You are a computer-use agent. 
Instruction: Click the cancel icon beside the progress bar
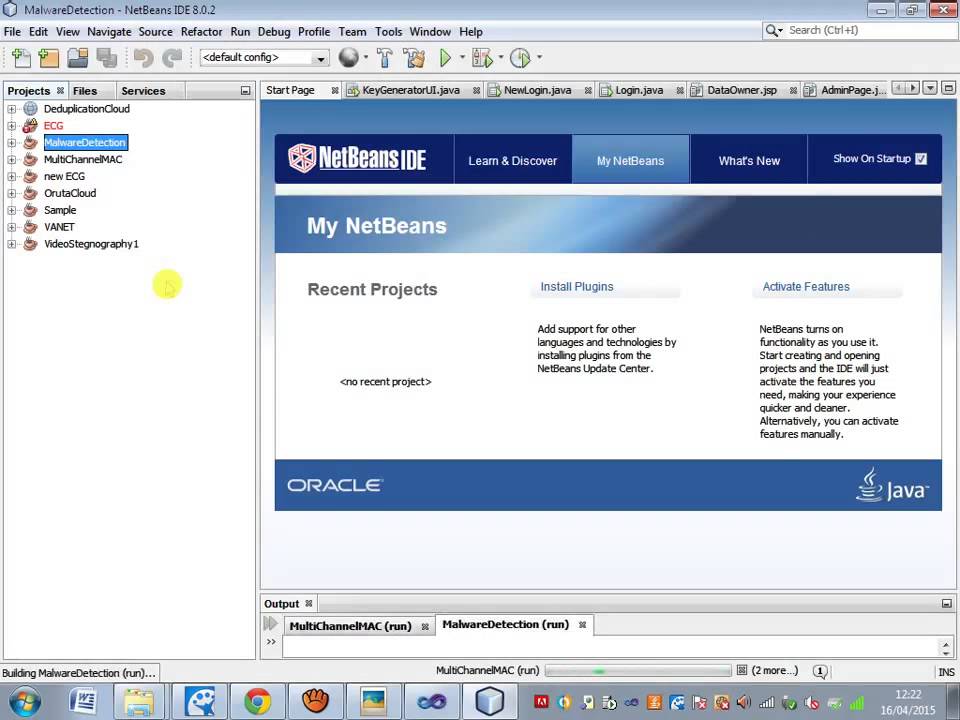click(741, 670)
